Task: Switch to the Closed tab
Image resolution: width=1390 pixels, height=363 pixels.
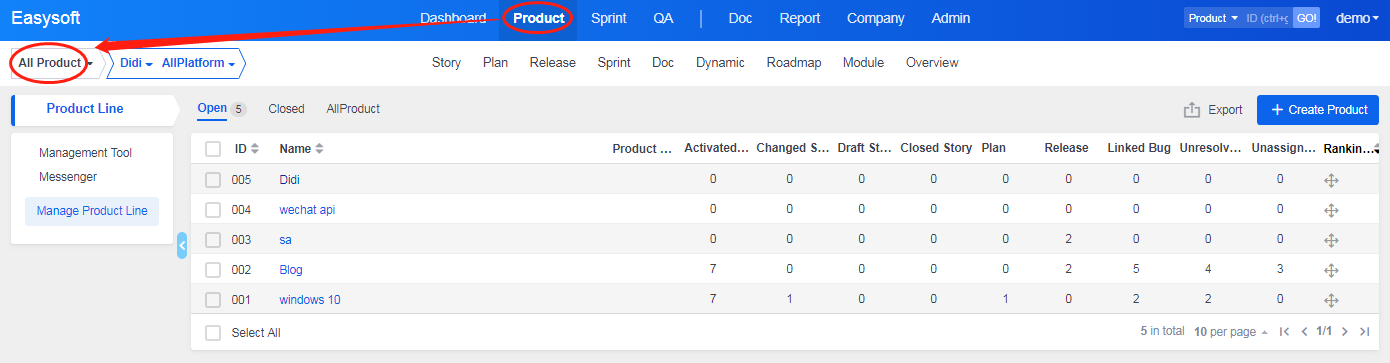Action: pyautogui.click(x=286, y=109)
